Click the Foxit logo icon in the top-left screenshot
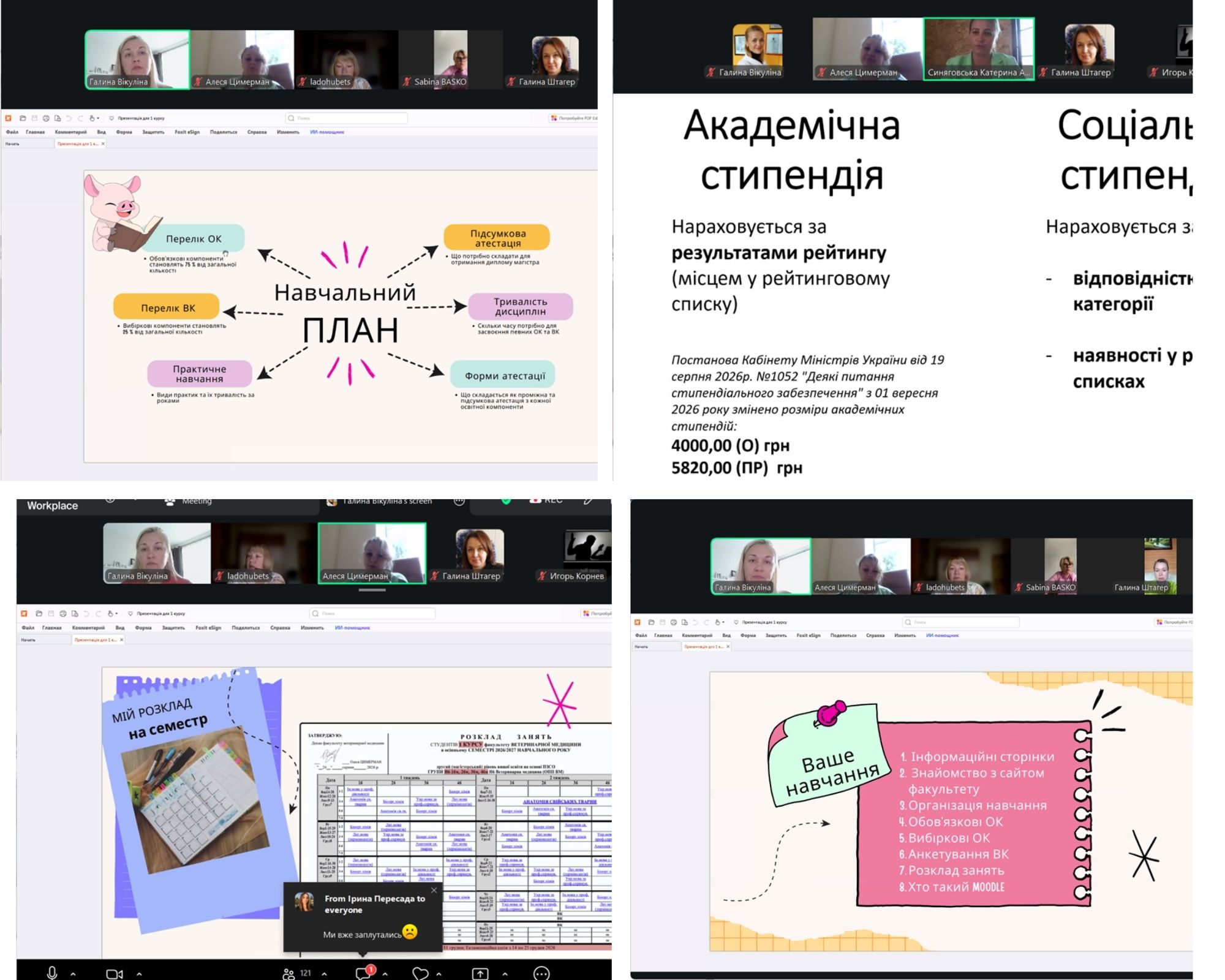1225x980 pixels. [9, 118]
